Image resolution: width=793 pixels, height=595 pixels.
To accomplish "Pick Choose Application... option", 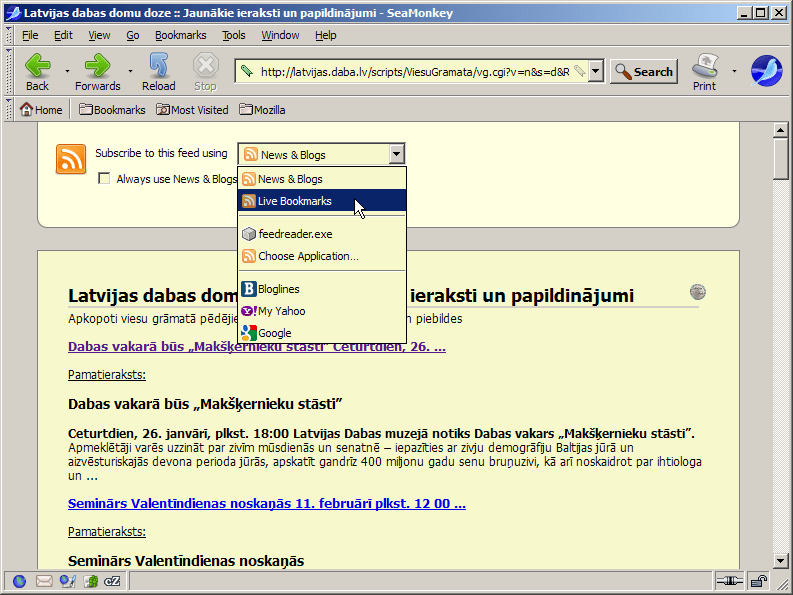I will 322,256.
